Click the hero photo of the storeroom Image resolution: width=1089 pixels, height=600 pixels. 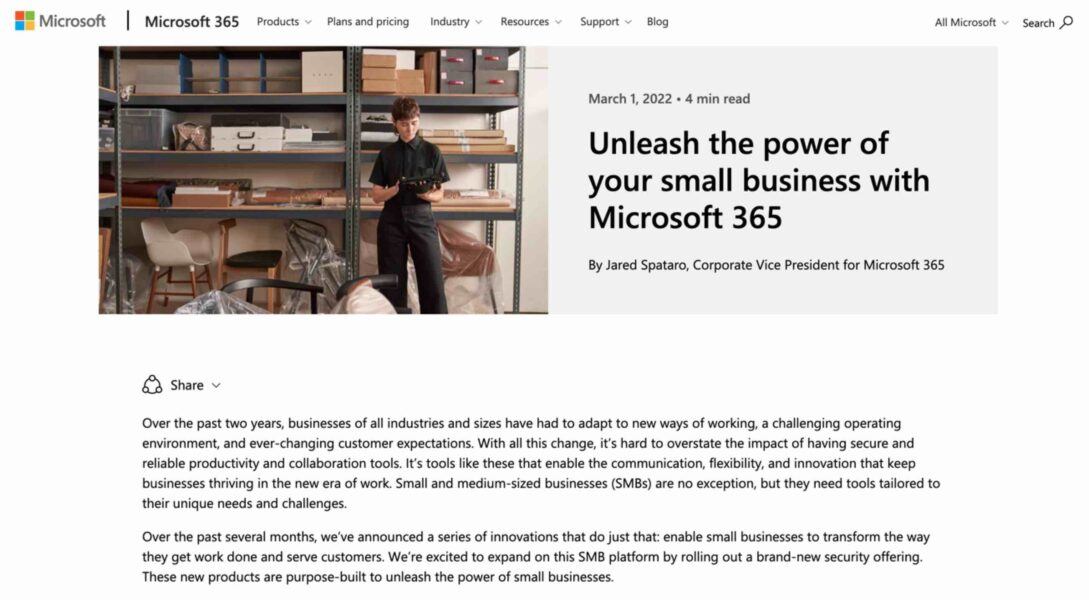point(323,180)
